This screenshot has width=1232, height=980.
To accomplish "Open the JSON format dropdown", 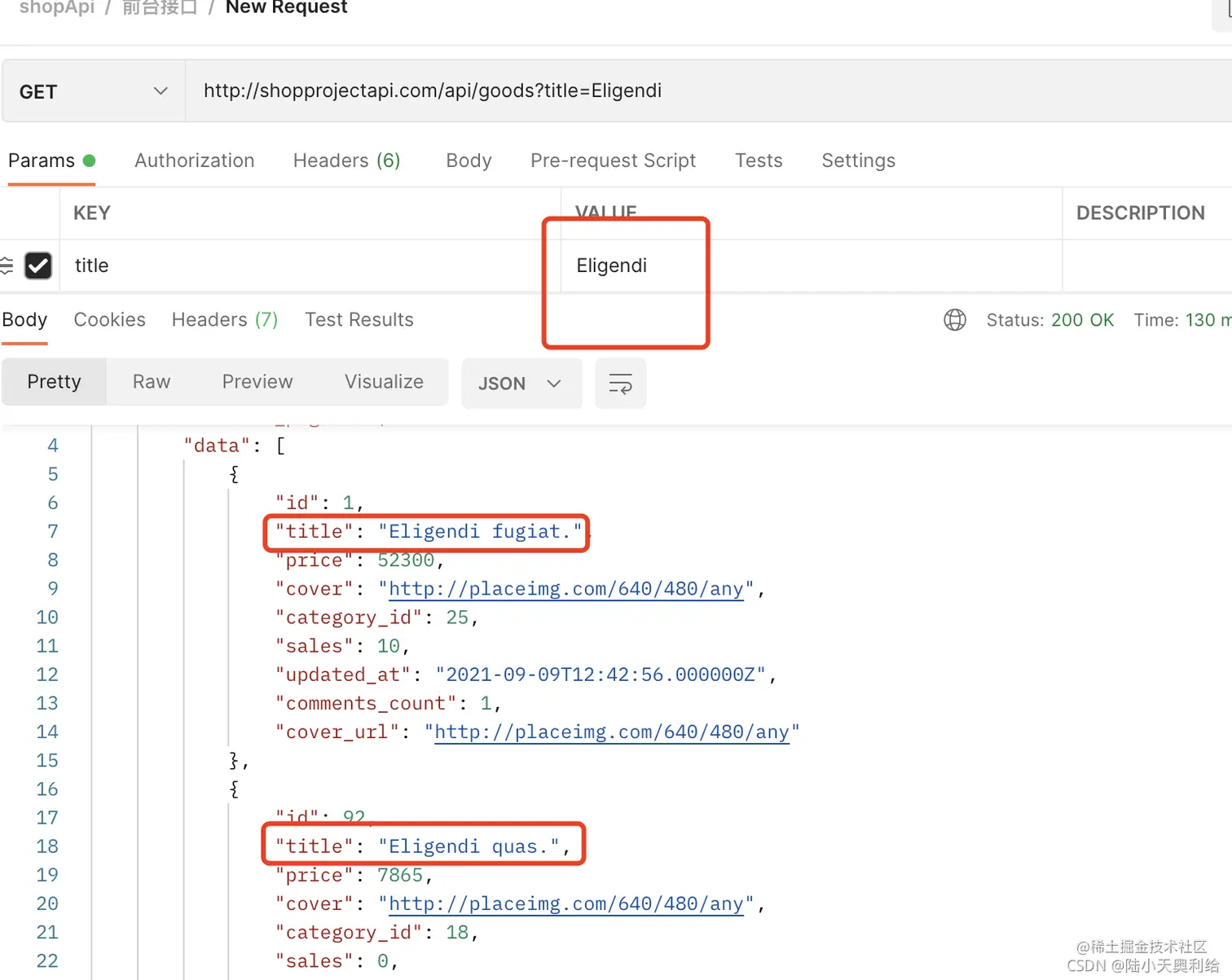I will pyautogui.click(x=521, y=384).
